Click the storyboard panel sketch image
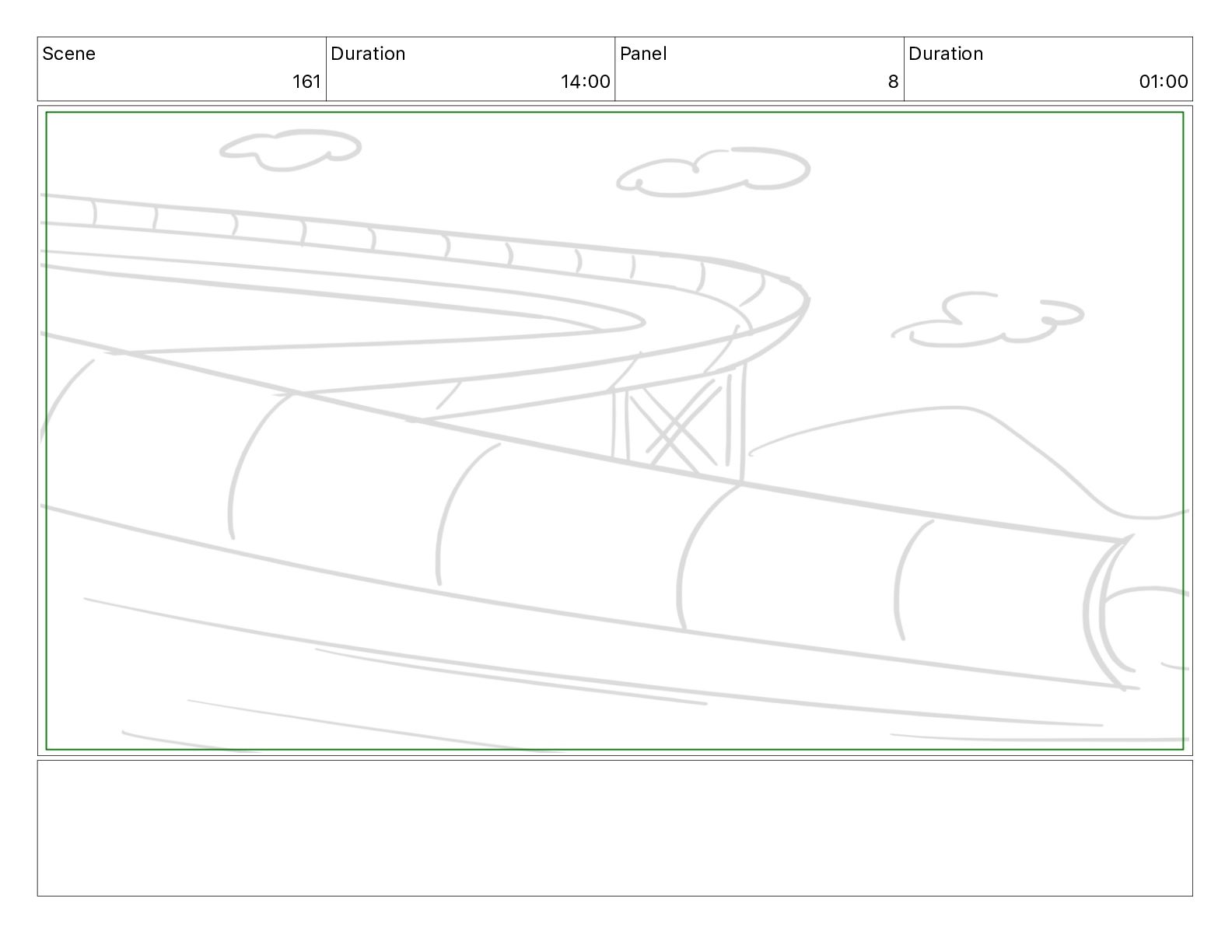This screenshot has height=952, width=1232. 614,431
